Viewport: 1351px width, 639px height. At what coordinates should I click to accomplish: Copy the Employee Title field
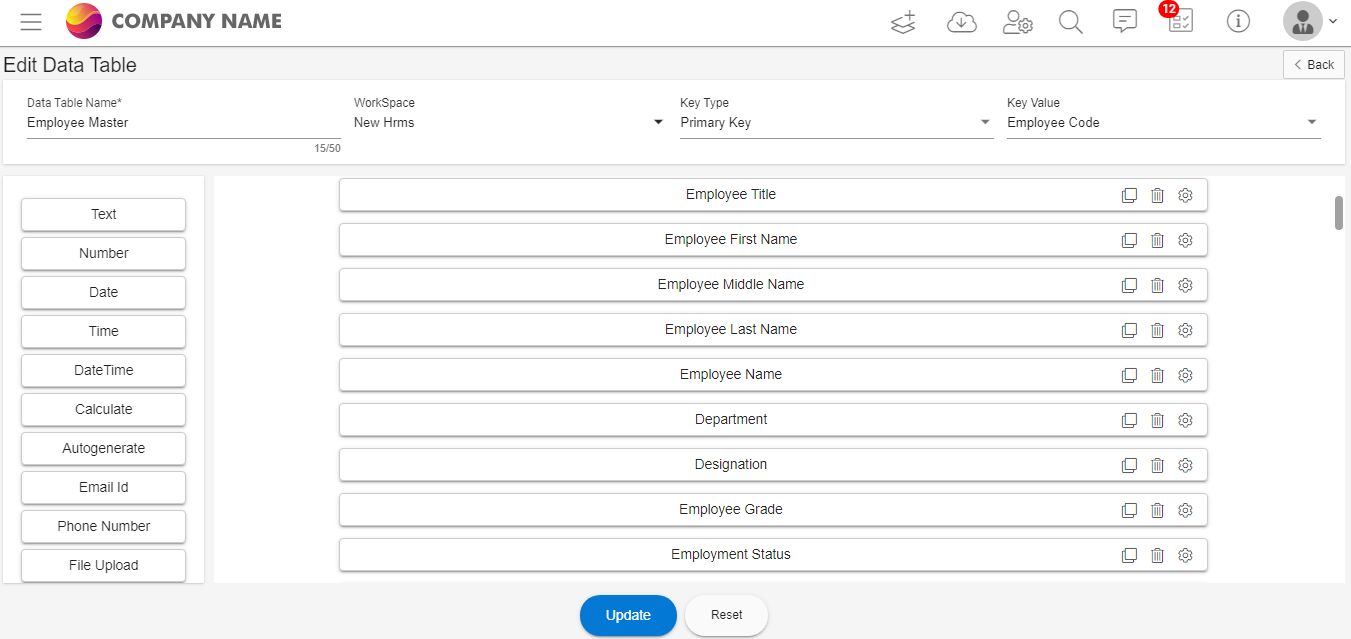[1129, 195]
